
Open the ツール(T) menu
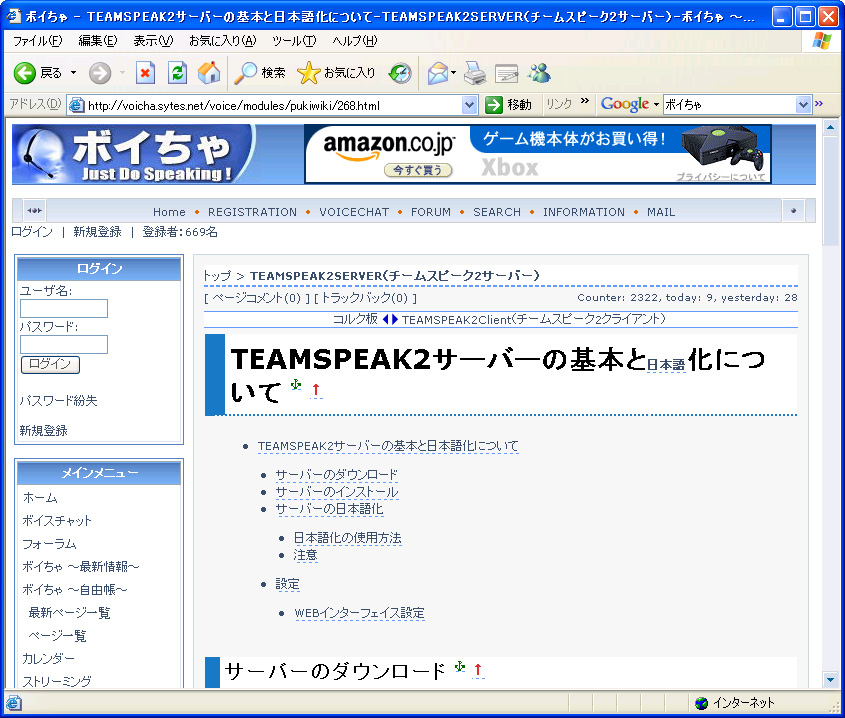294,41
